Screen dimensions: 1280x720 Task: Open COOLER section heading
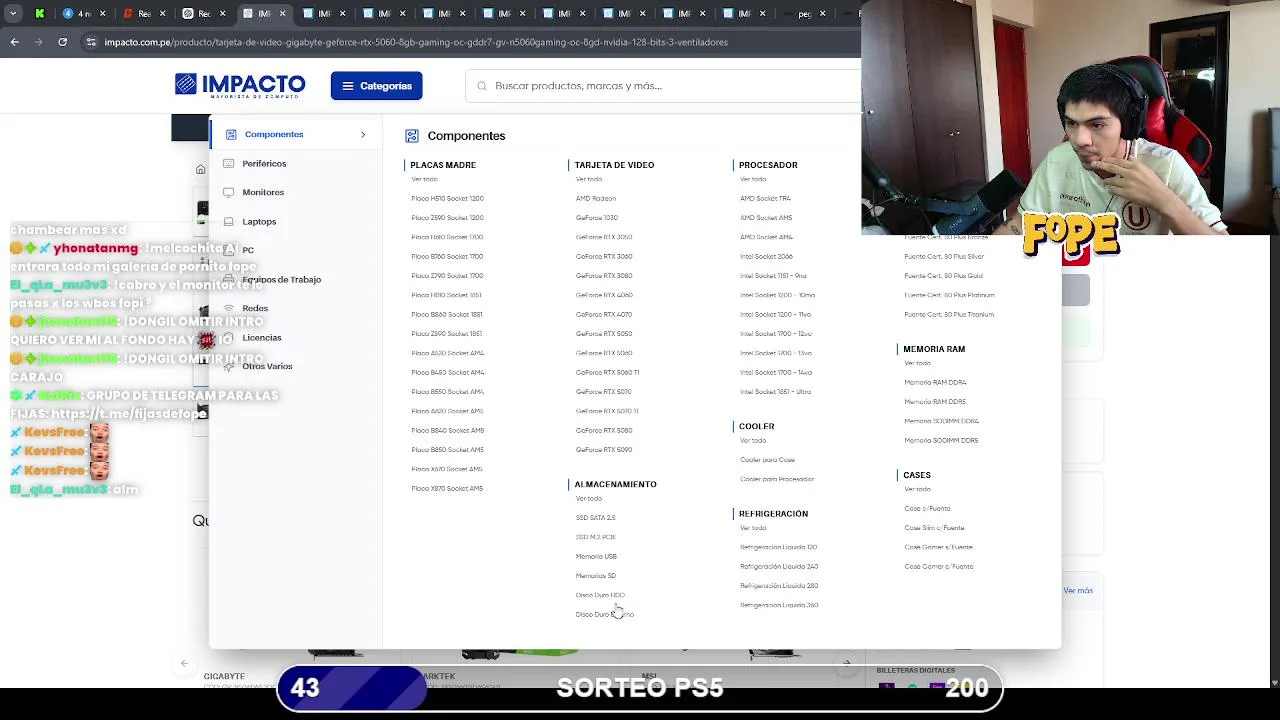[x=756, y=426]
